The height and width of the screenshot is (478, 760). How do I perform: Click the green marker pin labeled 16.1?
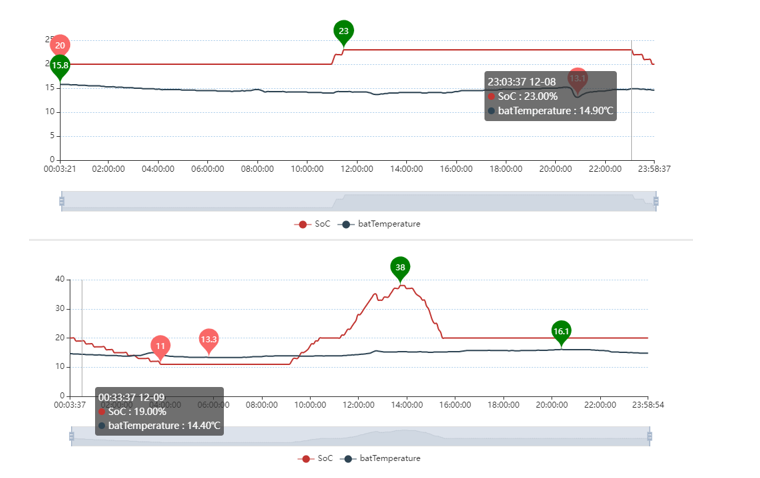click(x=561, y=331)
